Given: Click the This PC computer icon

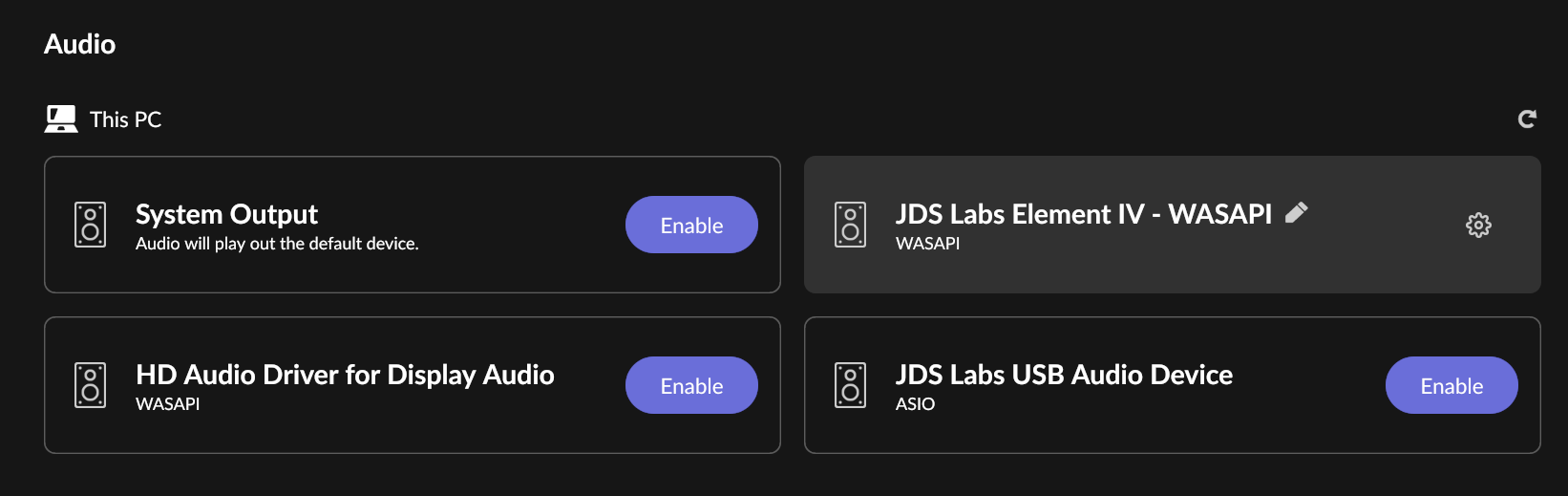Looking at the screenshot, I should tap(61, 119).
